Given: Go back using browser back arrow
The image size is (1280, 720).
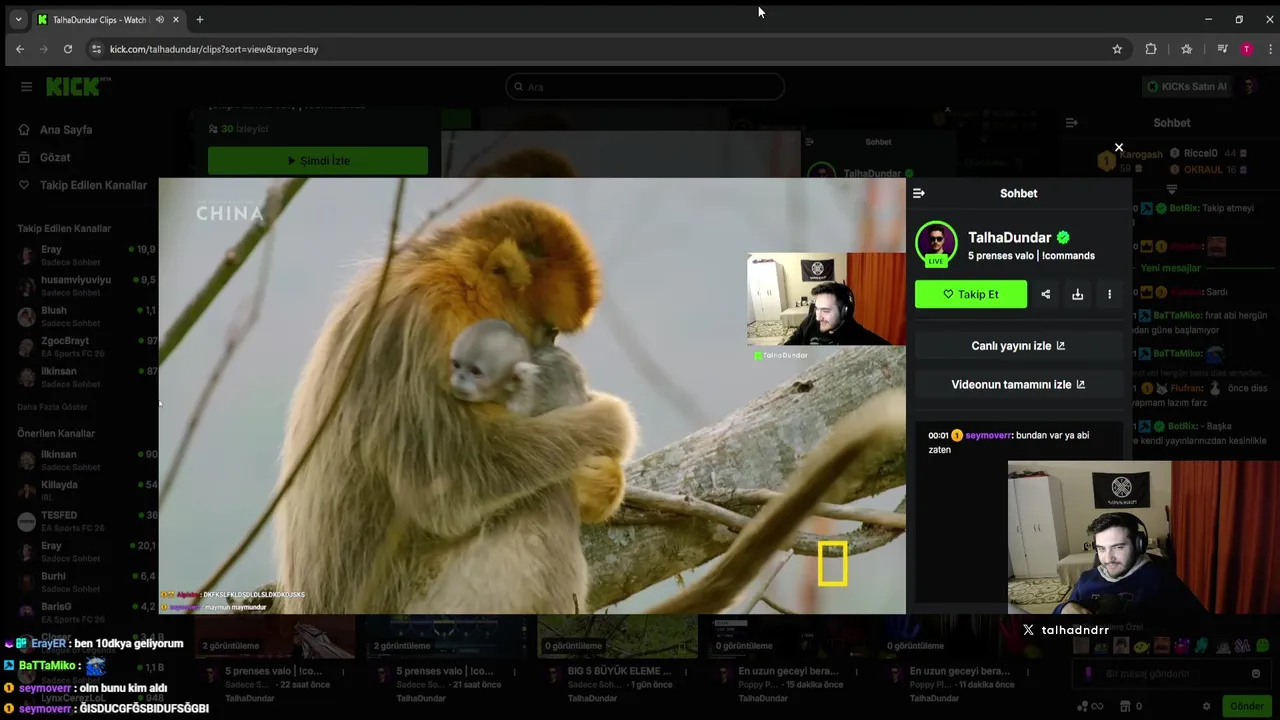Looking at the screenshot, I should coord(20,49).
